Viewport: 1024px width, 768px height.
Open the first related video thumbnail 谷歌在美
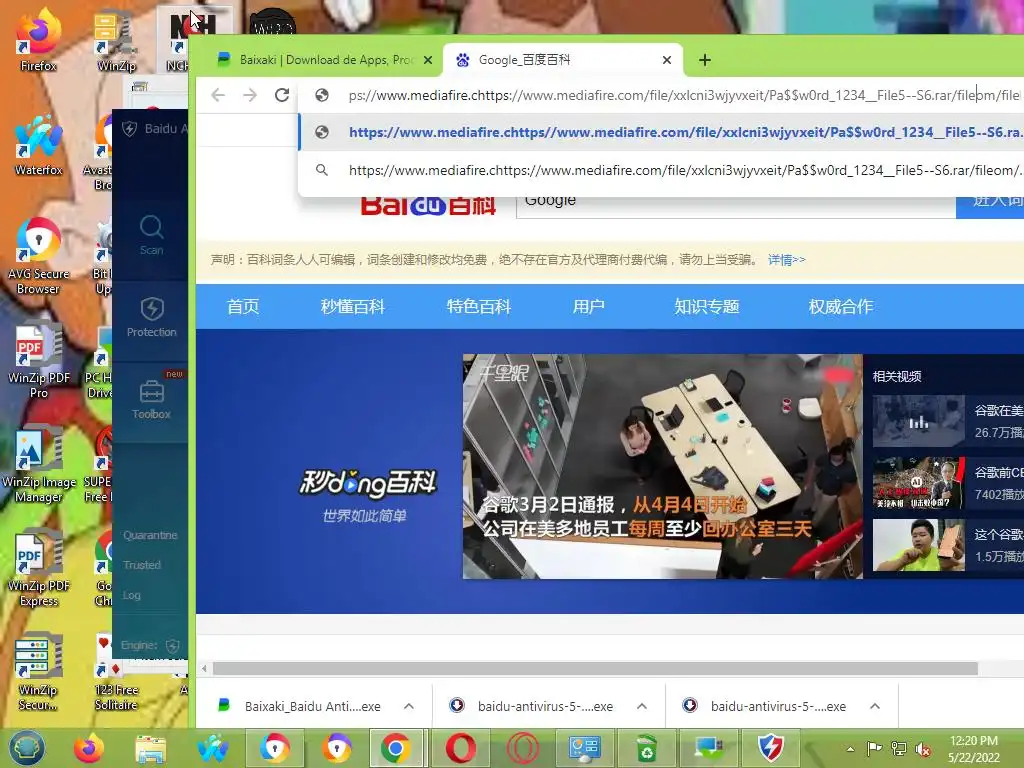click(x=918, y=421)
